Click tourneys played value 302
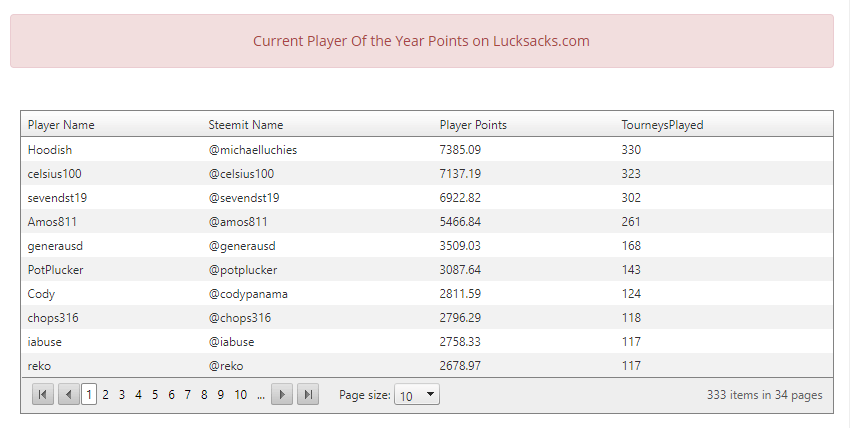 tap(631, 198)
